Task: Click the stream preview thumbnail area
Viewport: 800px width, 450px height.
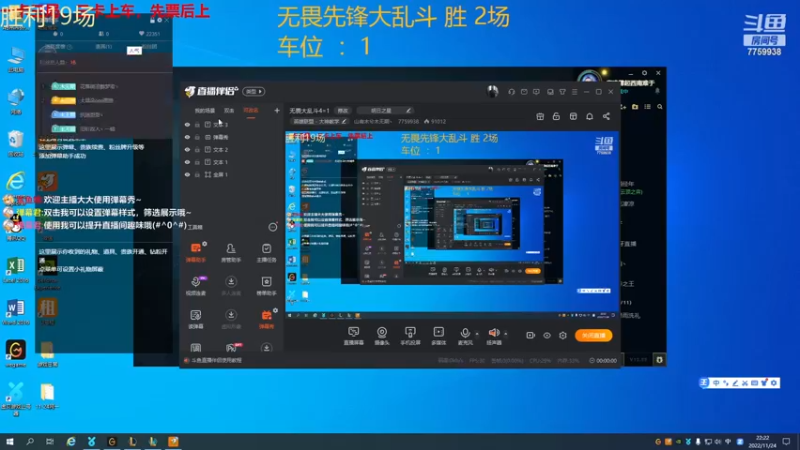Action: click(452, 226)
